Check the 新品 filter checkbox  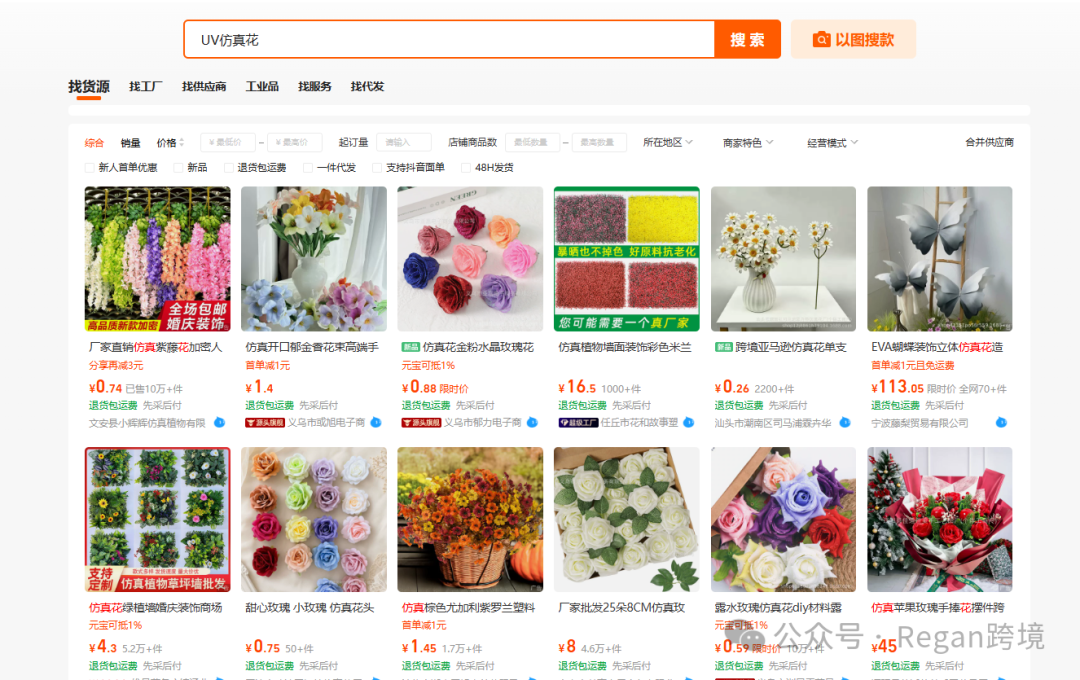pos(178,167)
